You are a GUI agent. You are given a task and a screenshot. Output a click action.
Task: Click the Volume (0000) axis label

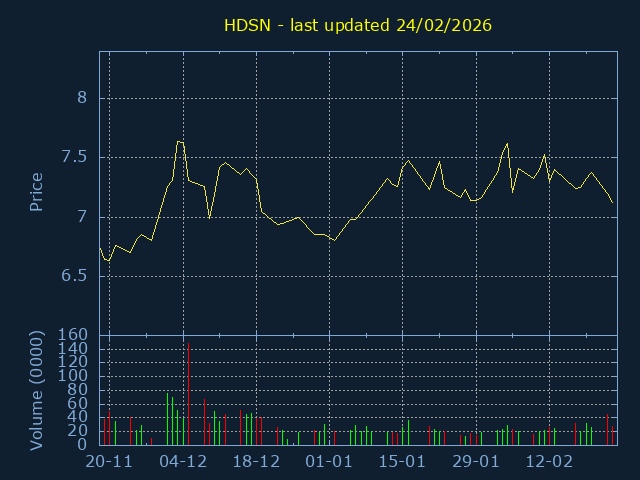point(37,392)
